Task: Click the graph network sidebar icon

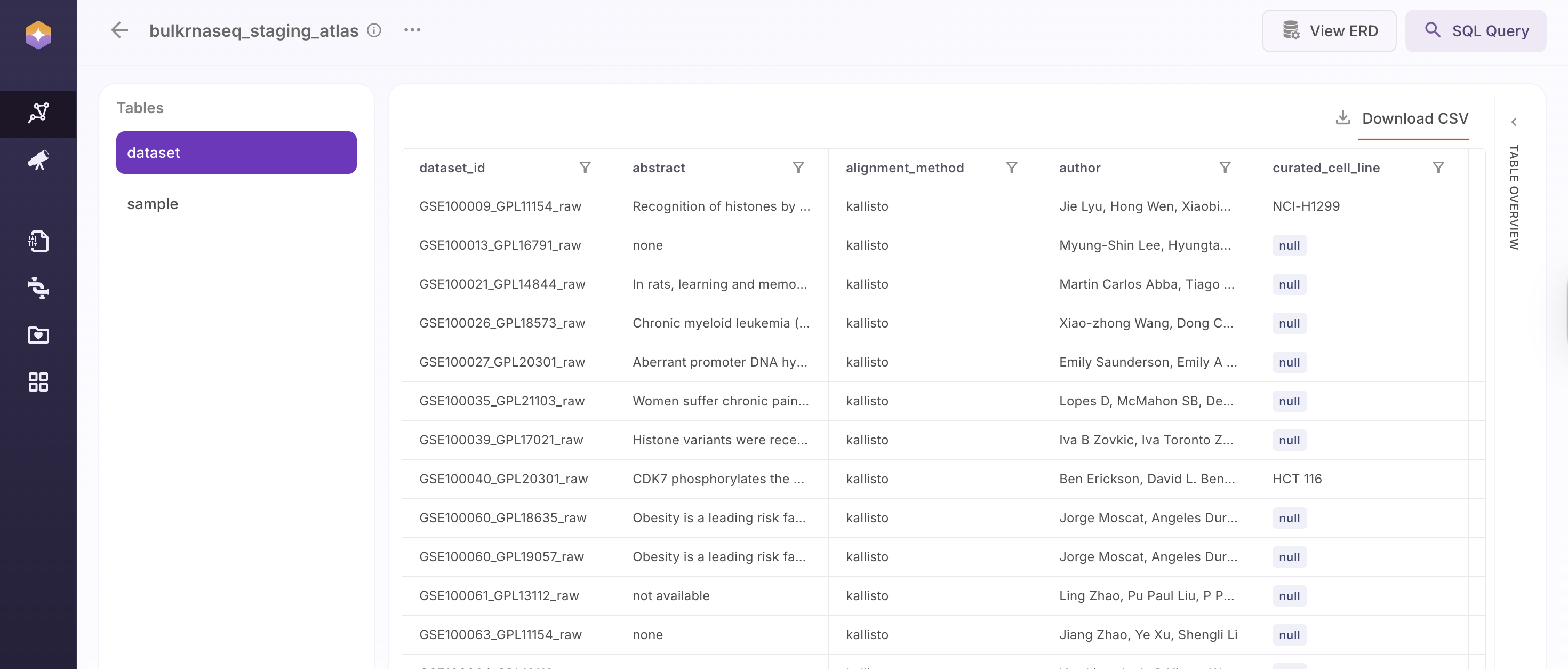Action: point(38,113)
